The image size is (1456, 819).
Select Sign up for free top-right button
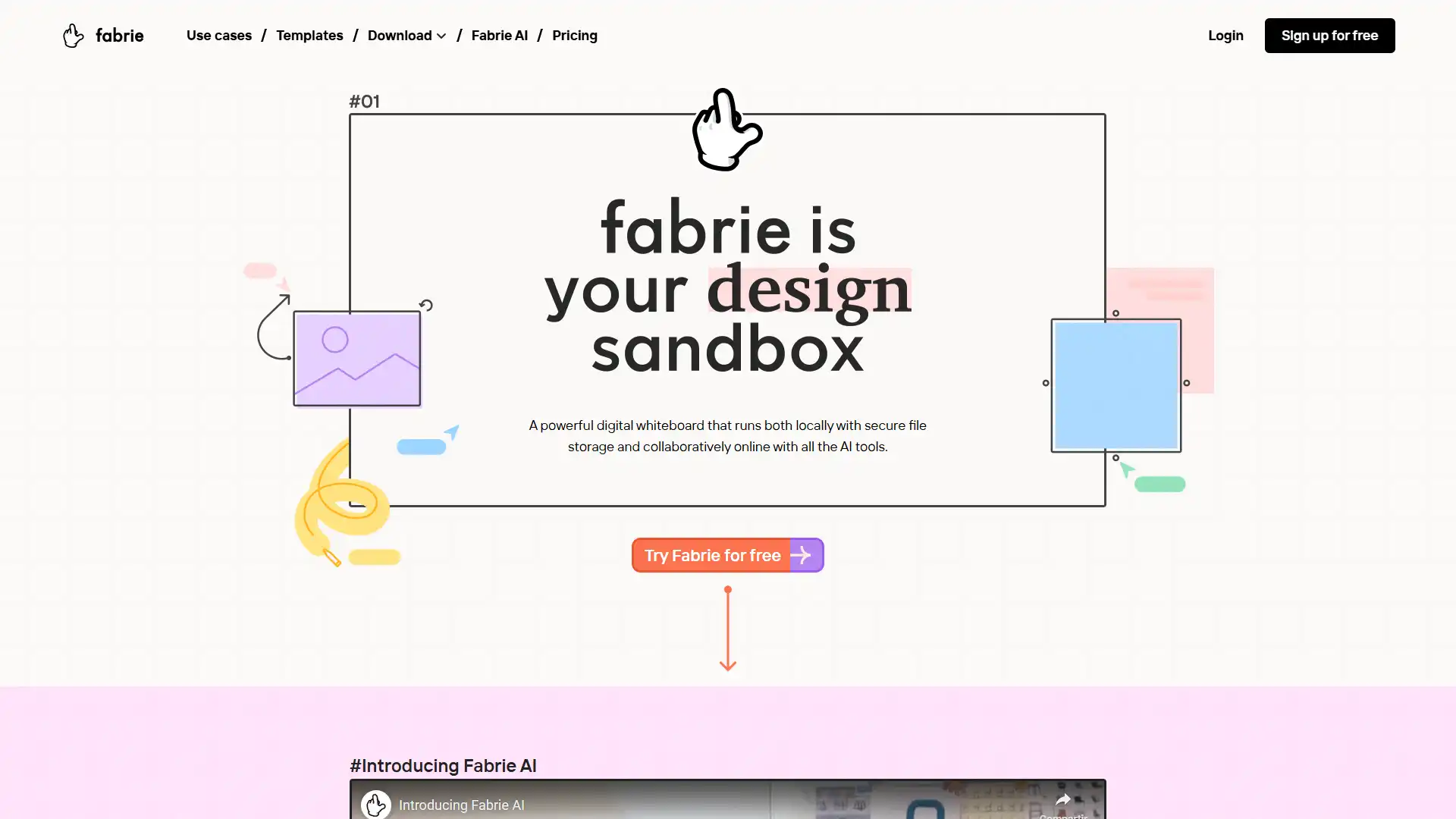pos(1330,35)
